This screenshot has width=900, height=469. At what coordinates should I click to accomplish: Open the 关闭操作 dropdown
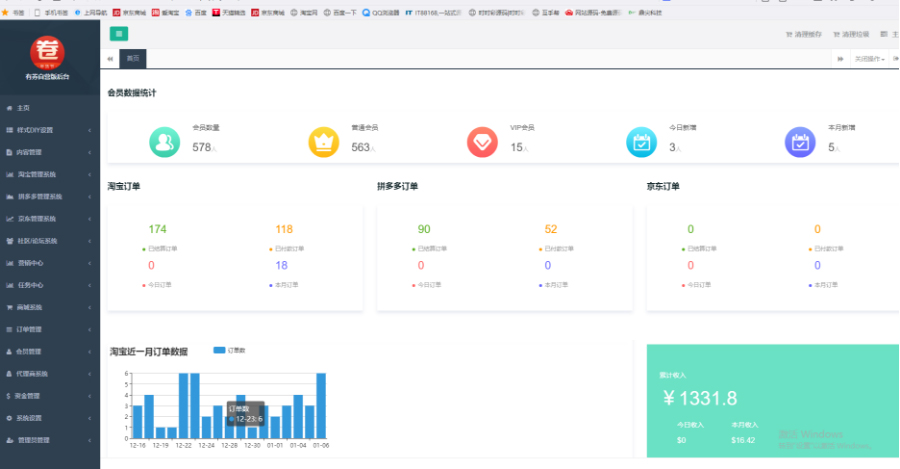869,59
